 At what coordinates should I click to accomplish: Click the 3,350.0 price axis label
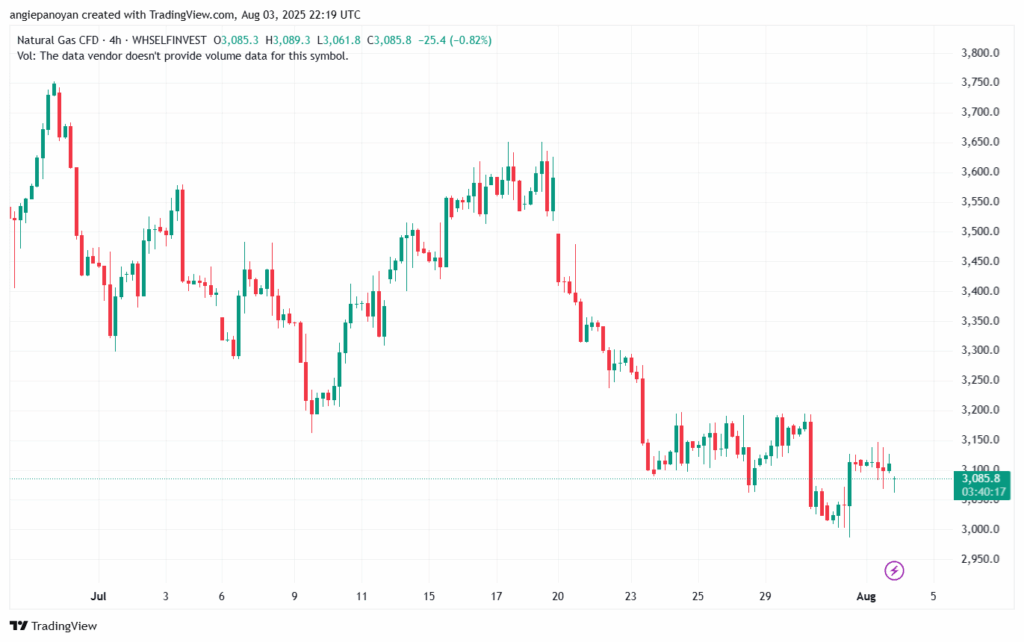[x=980, y=321]
